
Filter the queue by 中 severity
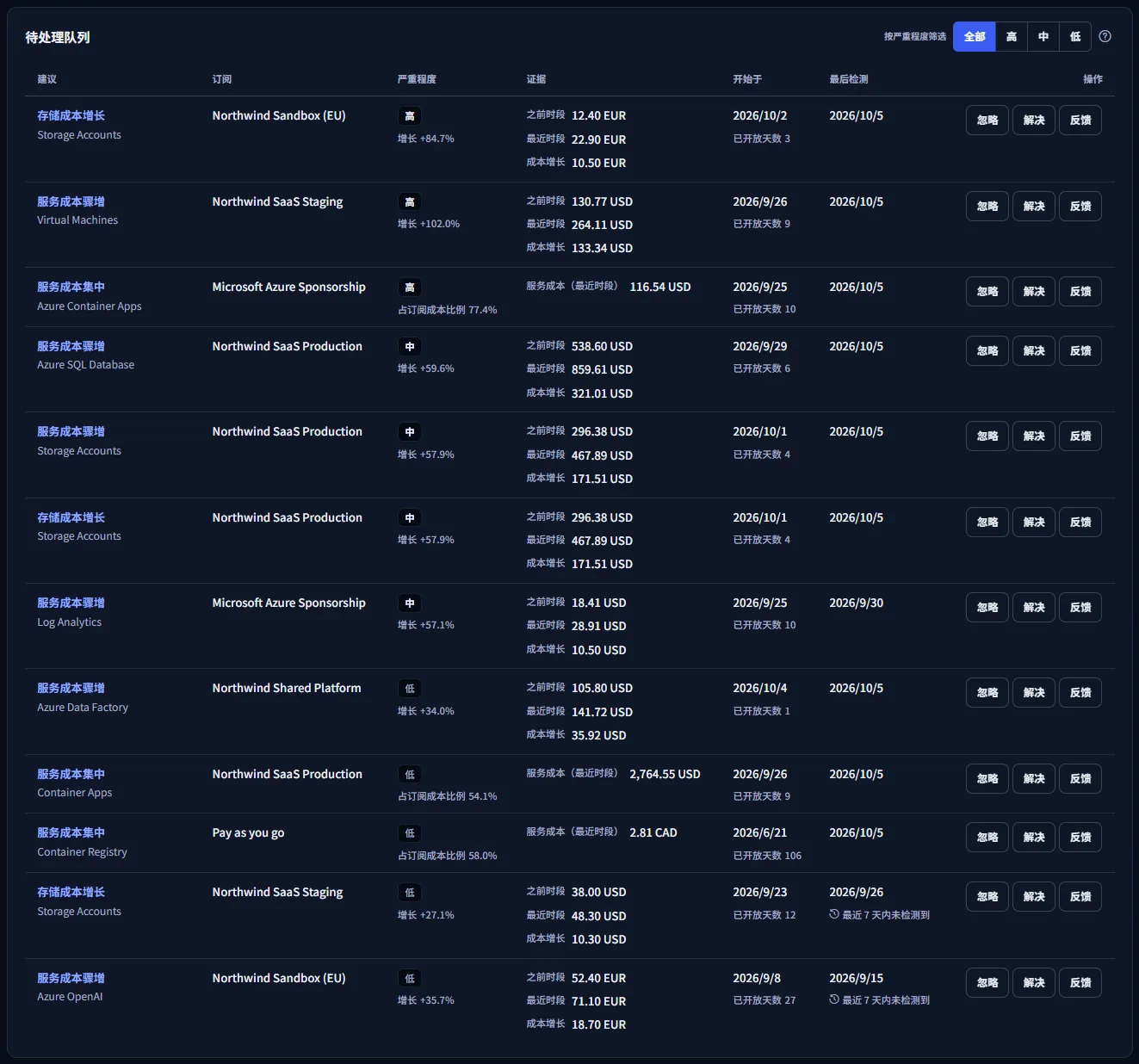pyautogui.click(x=1043, y=36)
